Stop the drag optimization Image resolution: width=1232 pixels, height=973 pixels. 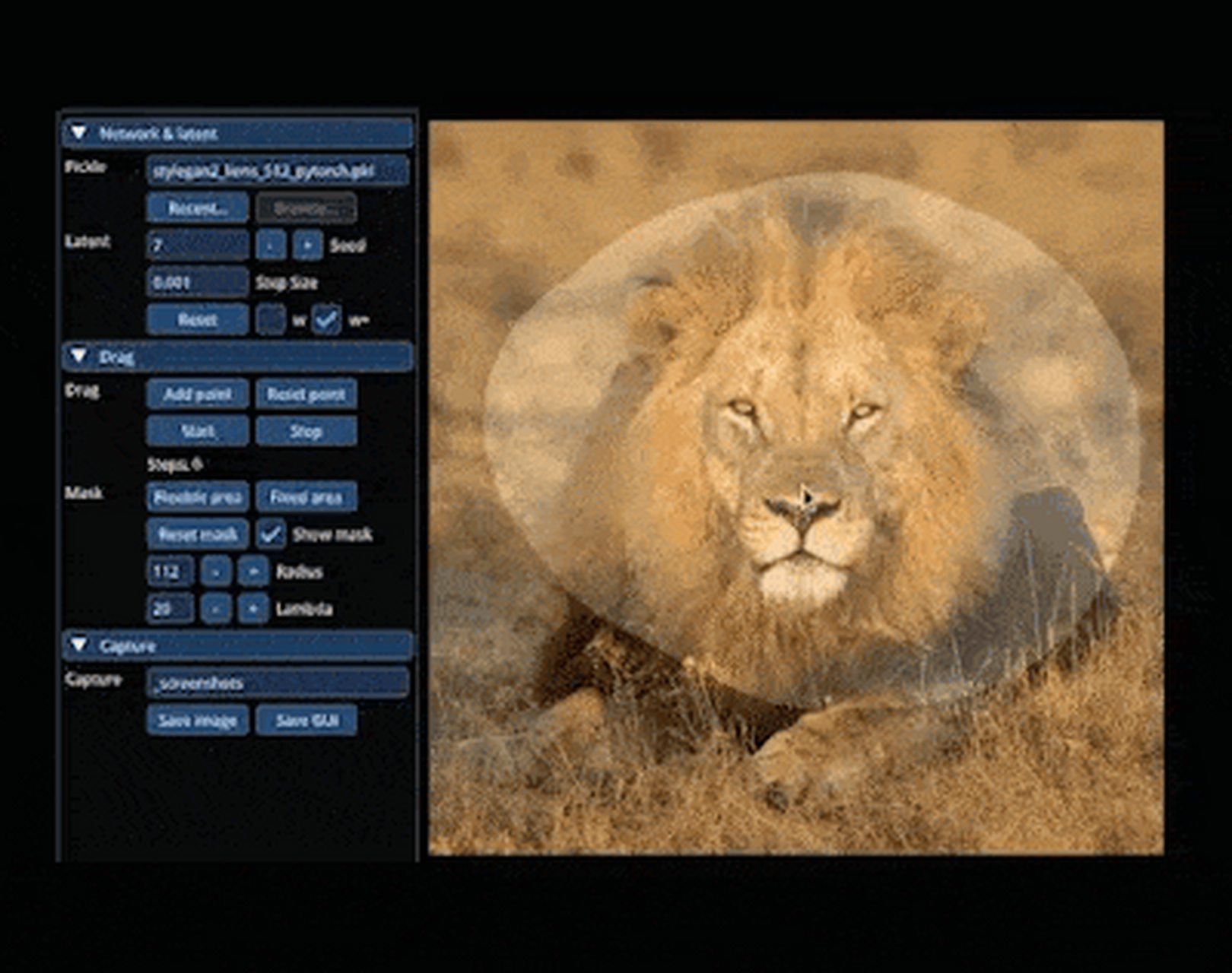click(x=306, y=431)
